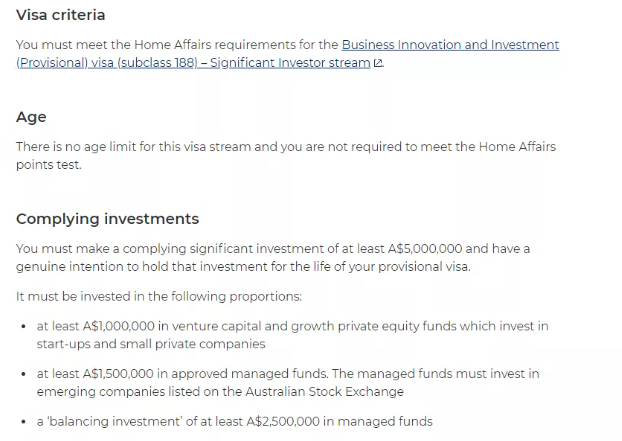The image size is (622, 441).
Task: Click the bullet dot before balancing investment item
Action: point(23,422)
